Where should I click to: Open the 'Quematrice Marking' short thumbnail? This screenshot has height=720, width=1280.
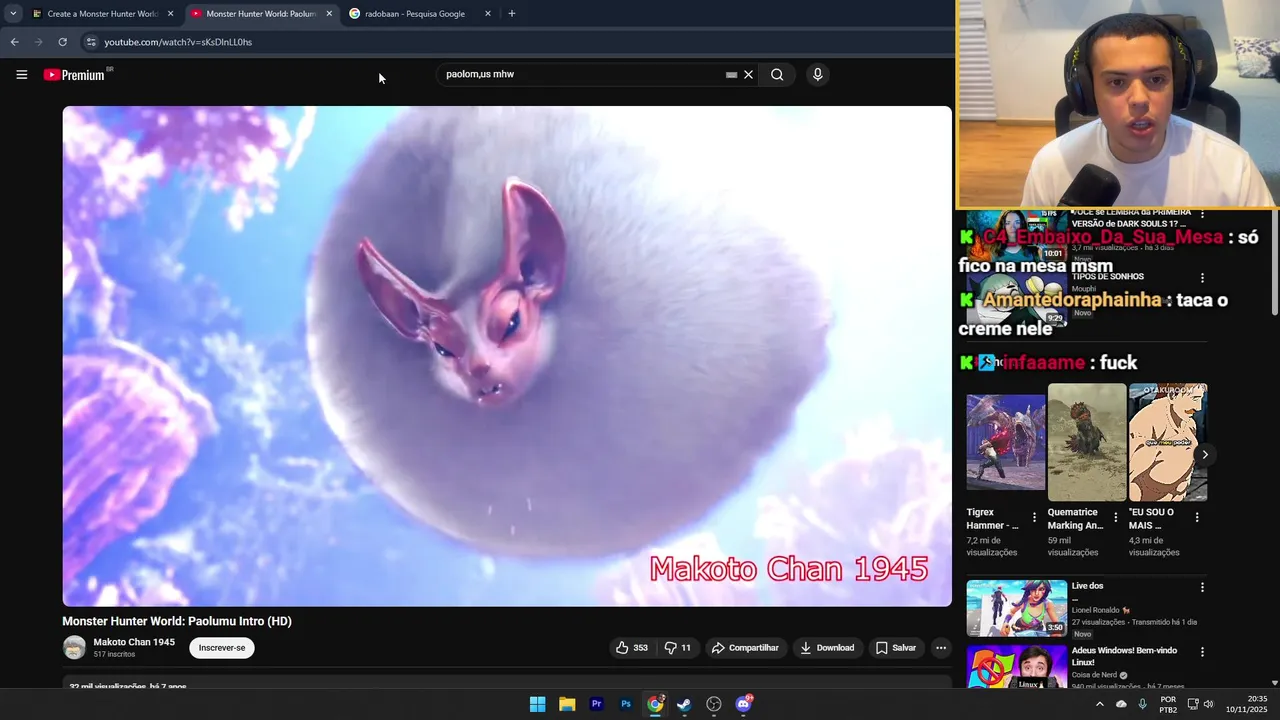point(1087,442)
